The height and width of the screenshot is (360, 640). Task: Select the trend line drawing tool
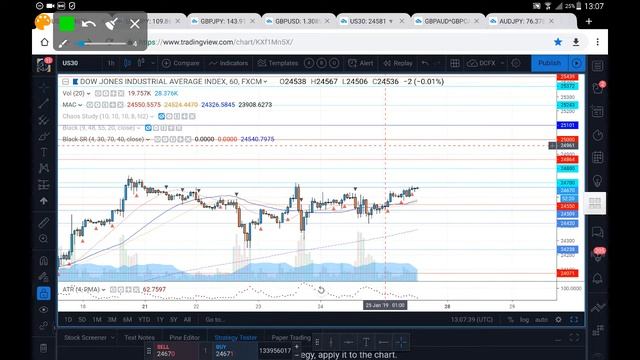(x=43, y=103)
